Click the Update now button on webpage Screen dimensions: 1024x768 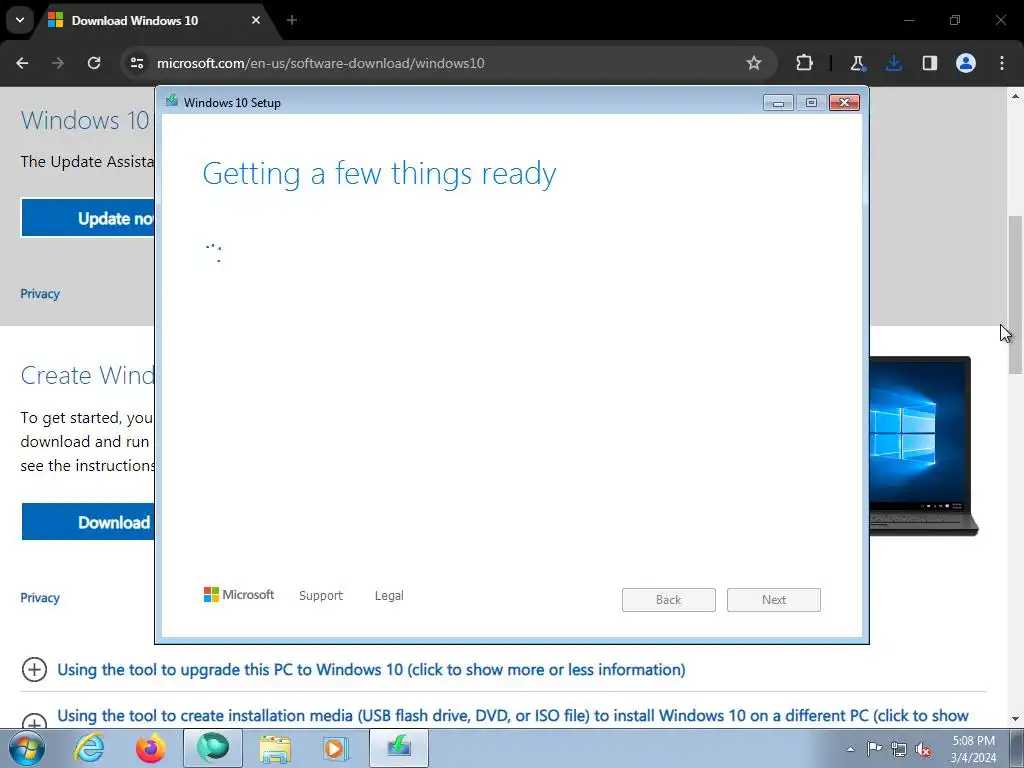click(88, 217)
